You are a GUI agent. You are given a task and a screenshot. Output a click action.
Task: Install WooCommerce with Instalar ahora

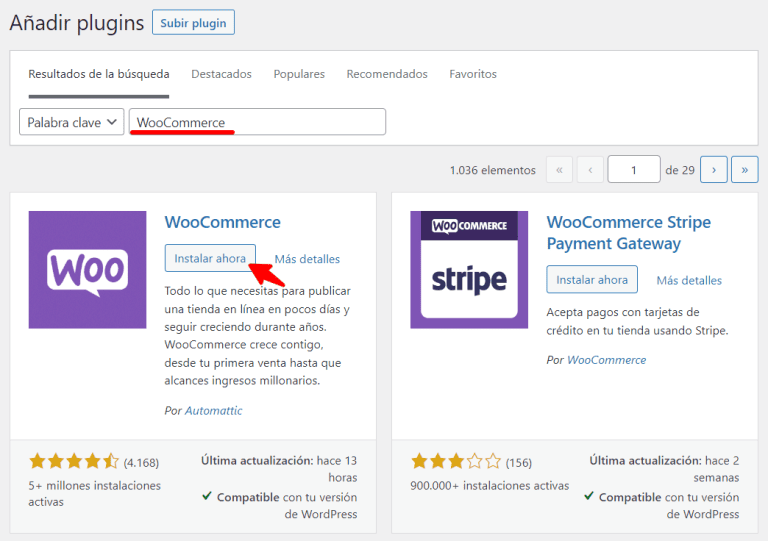210,258
